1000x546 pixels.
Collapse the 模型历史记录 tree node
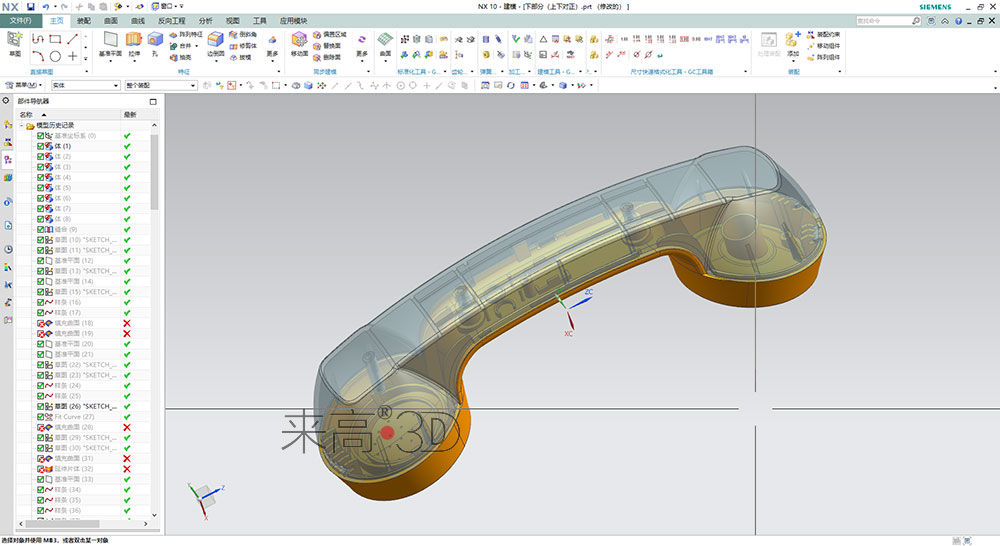coord(21,125)
